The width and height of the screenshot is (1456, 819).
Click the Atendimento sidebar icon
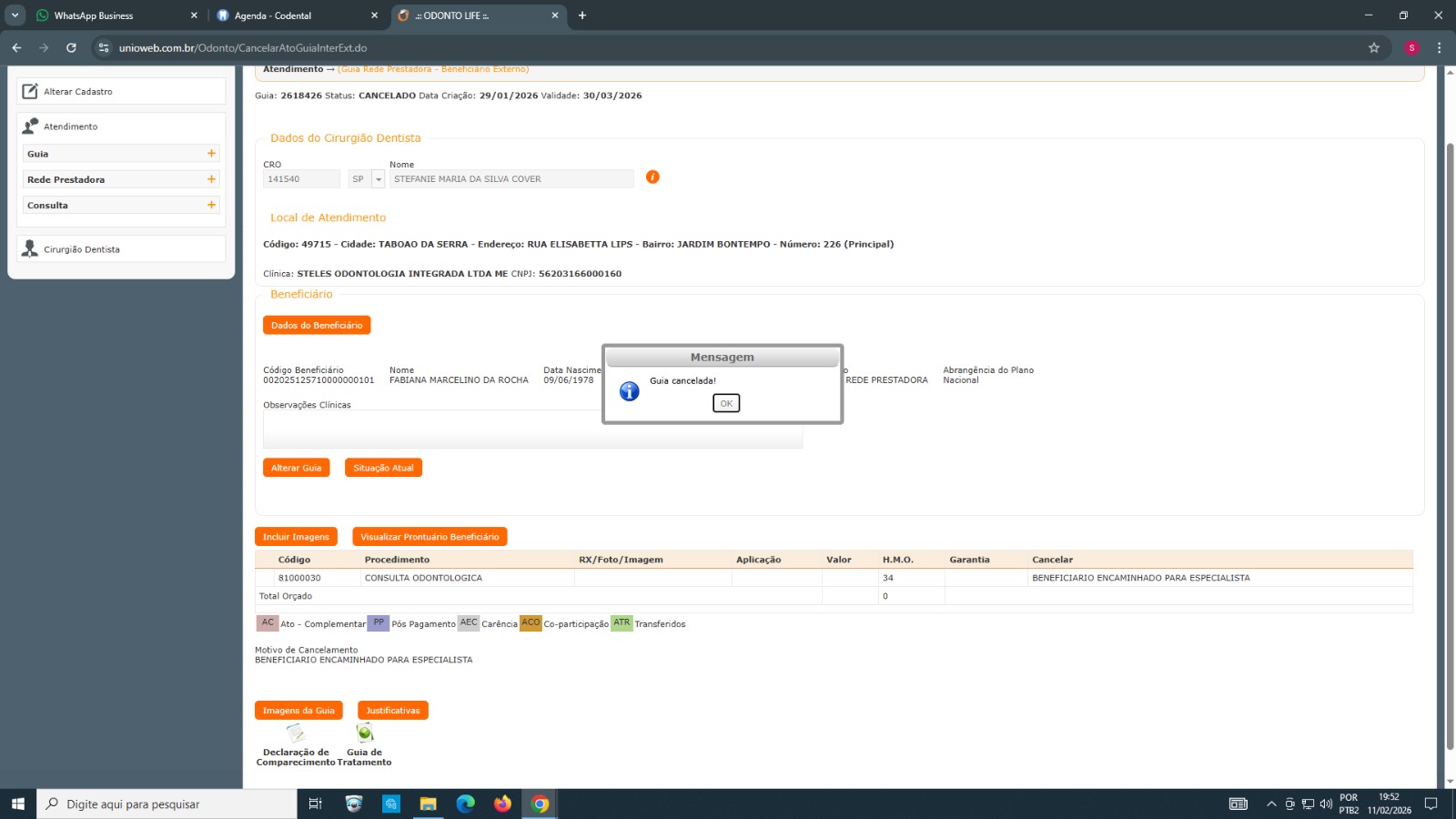click(x=30, y=126)
